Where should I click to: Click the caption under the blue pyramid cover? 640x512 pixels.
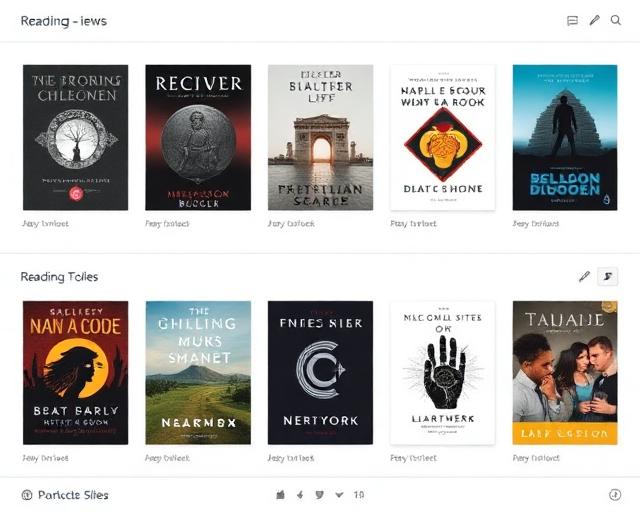[x=536, y=223]
